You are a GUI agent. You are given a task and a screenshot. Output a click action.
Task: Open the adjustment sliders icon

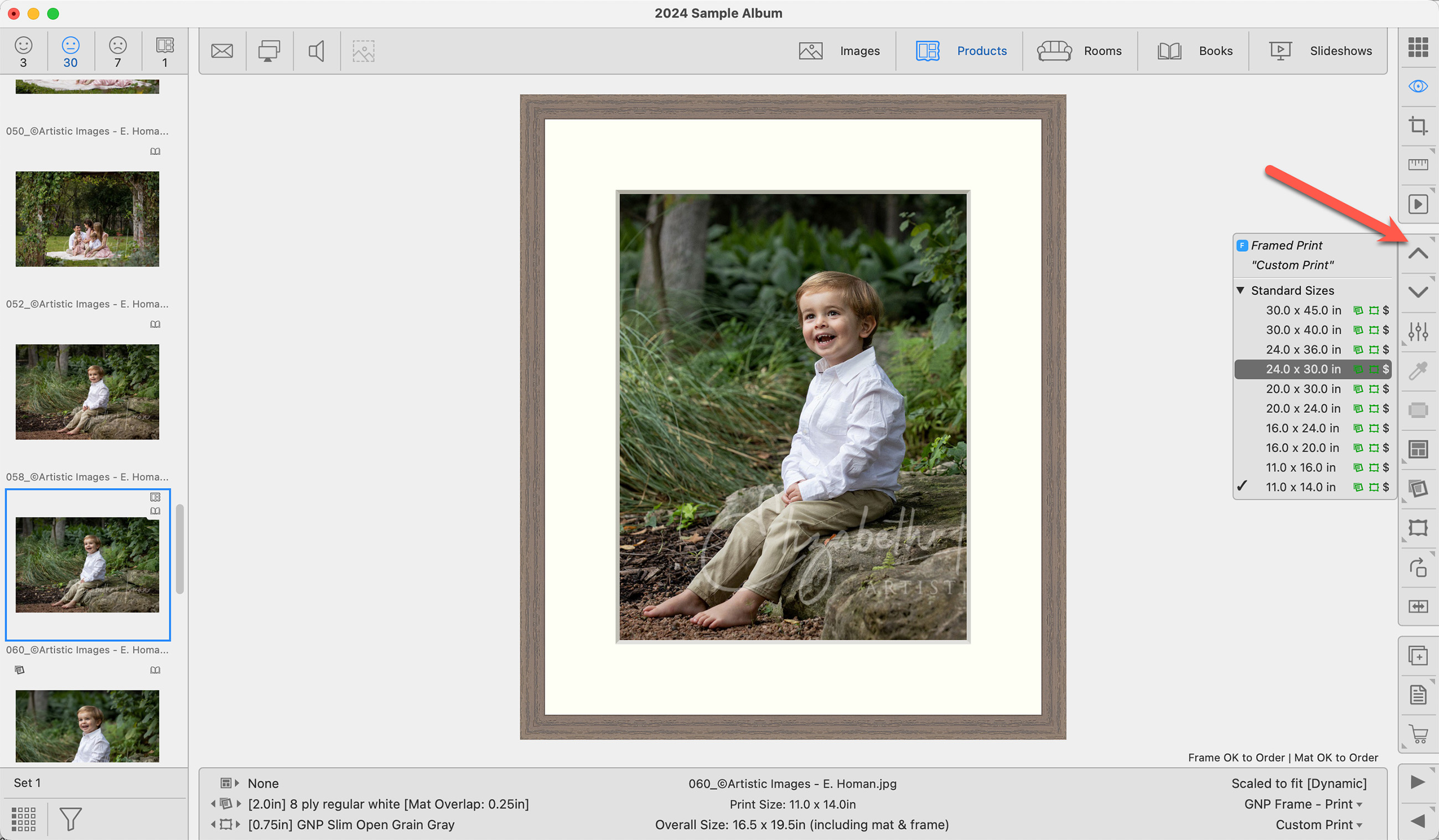[x=1418, y=331]
